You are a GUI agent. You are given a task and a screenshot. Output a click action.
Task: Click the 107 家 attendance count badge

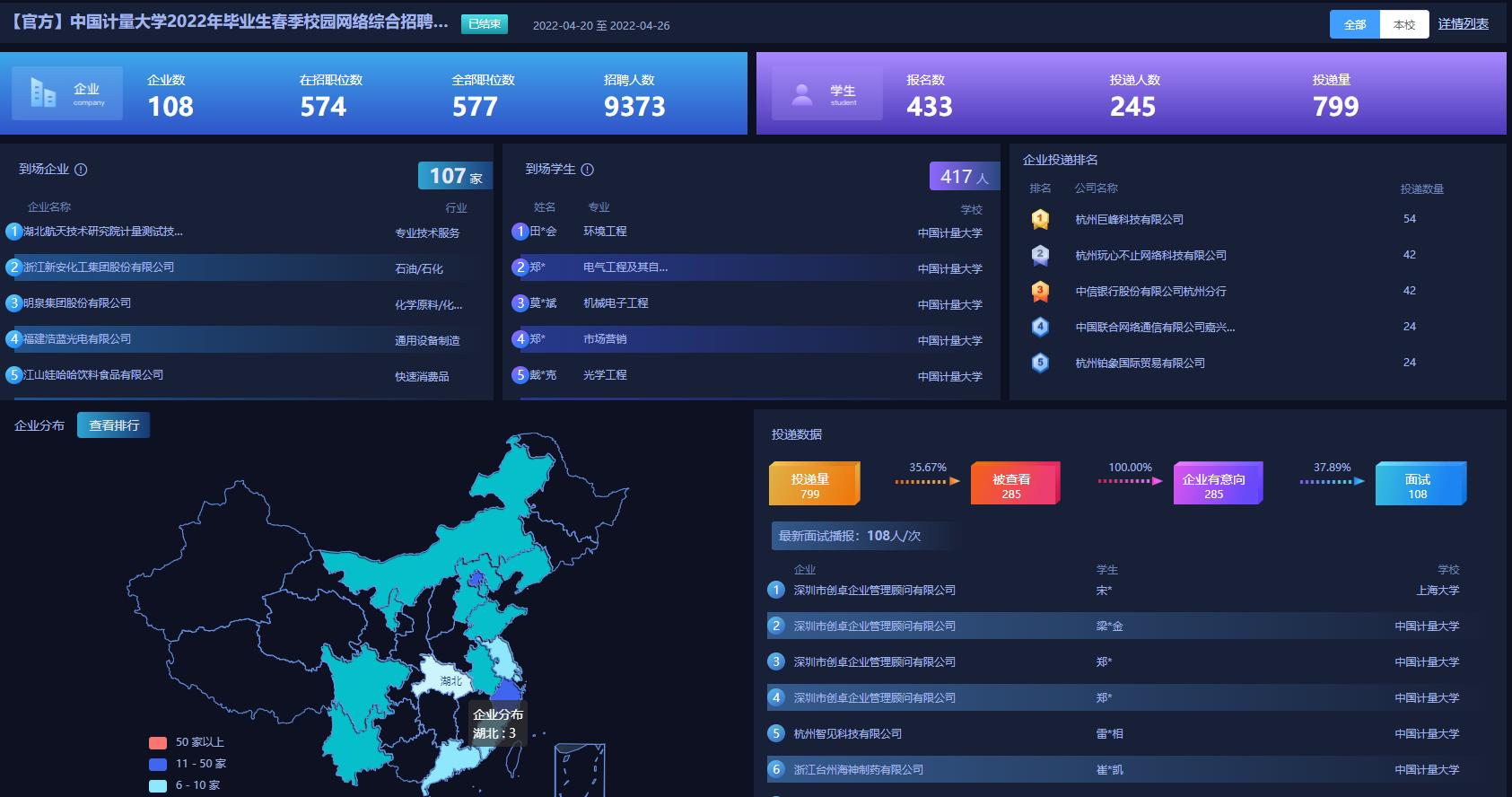pyautogui.click(x=455, y=176)
